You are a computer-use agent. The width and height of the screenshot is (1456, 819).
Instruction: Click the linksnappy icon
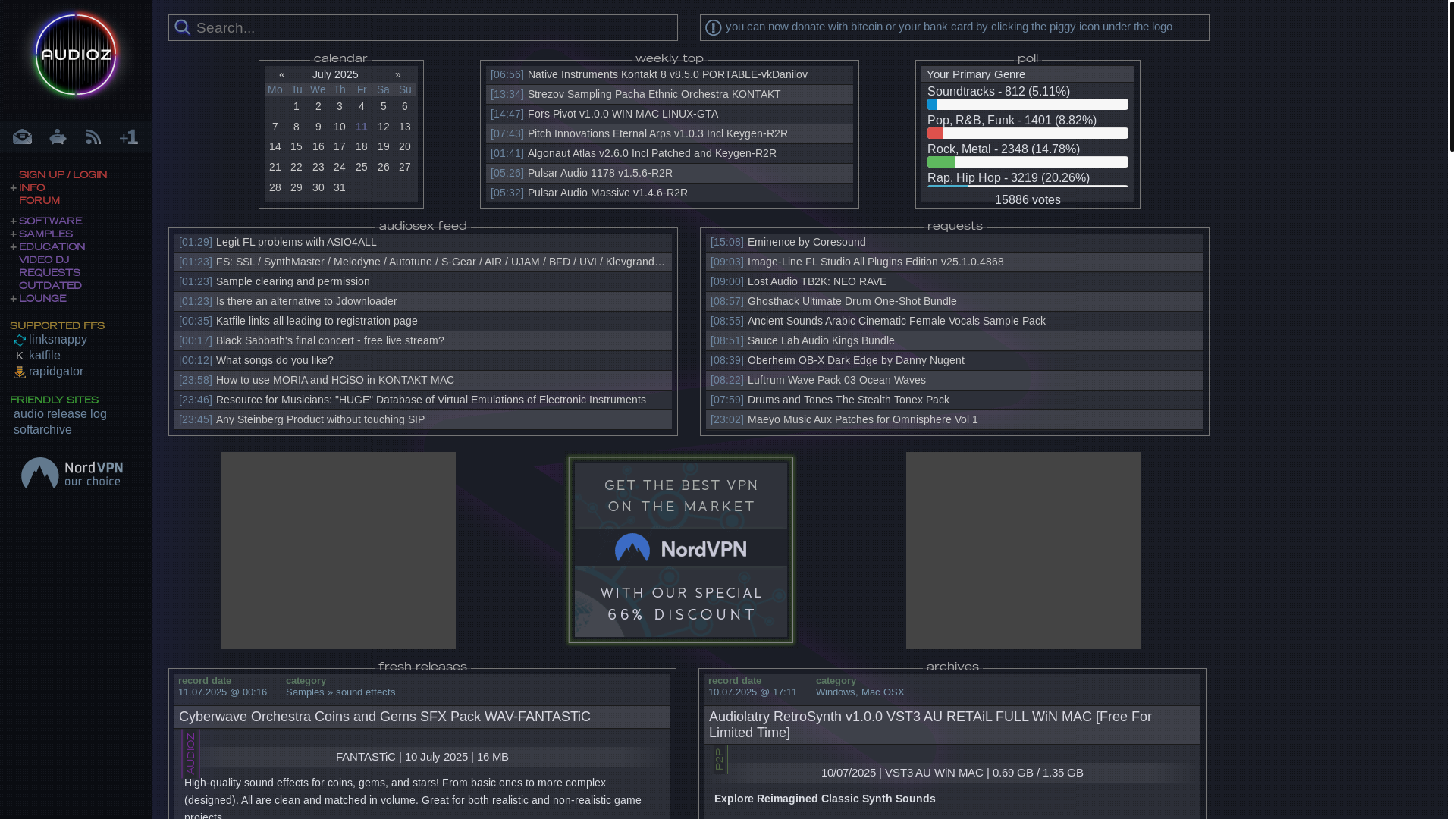pos(20,340)
